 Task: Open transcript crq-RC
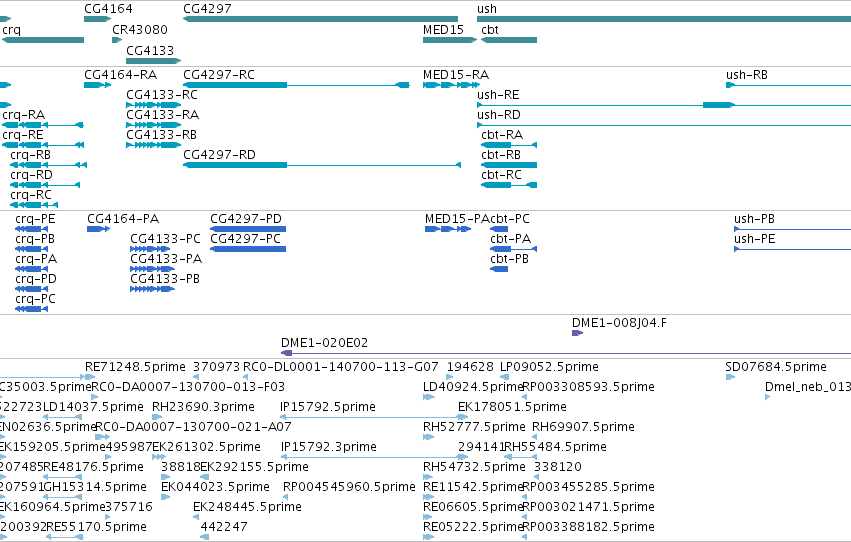coord(31,195)
